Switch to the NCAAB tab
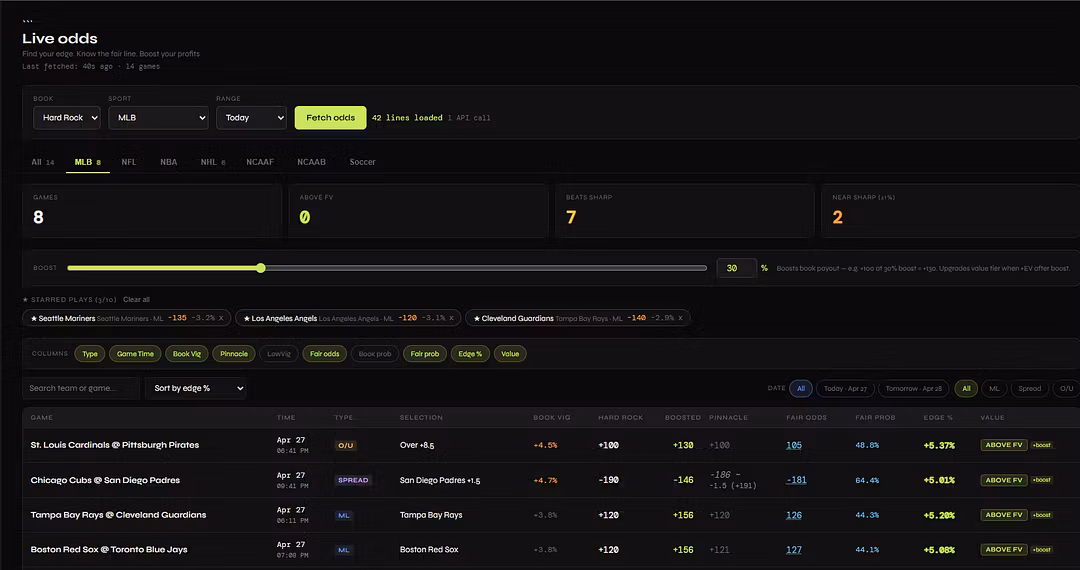Viewport: 1080px width, 570px height. (311, 162)
